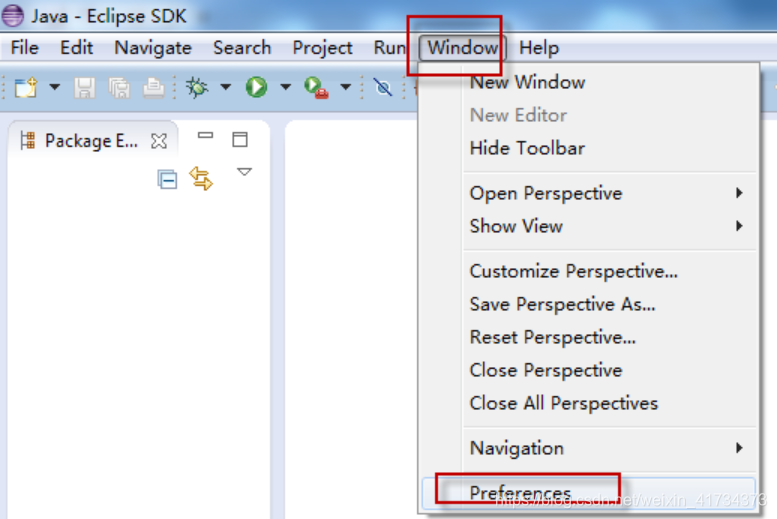This screenshot has height=519, width=777.
Task: Select Close Perspective entry
Action: (589, 370)
